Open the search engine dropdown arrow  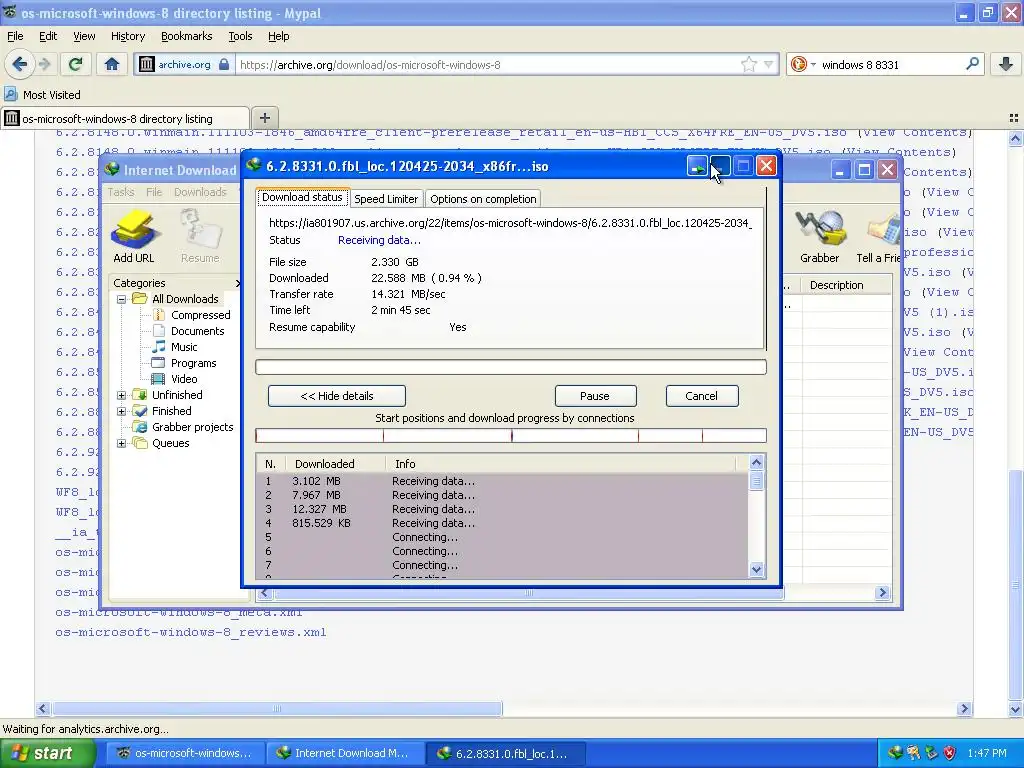pos(813,64)
